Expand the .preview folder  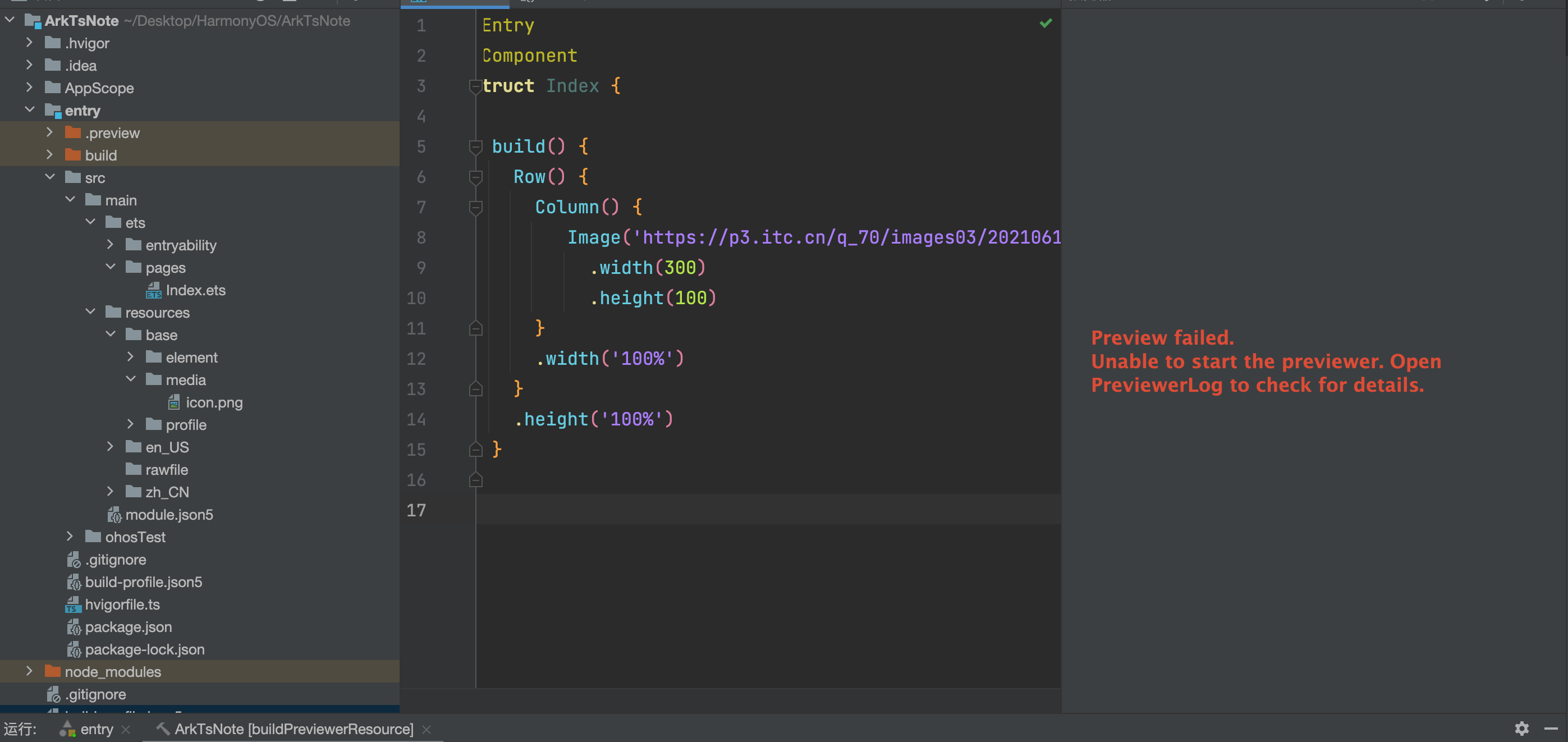[49, 132]
